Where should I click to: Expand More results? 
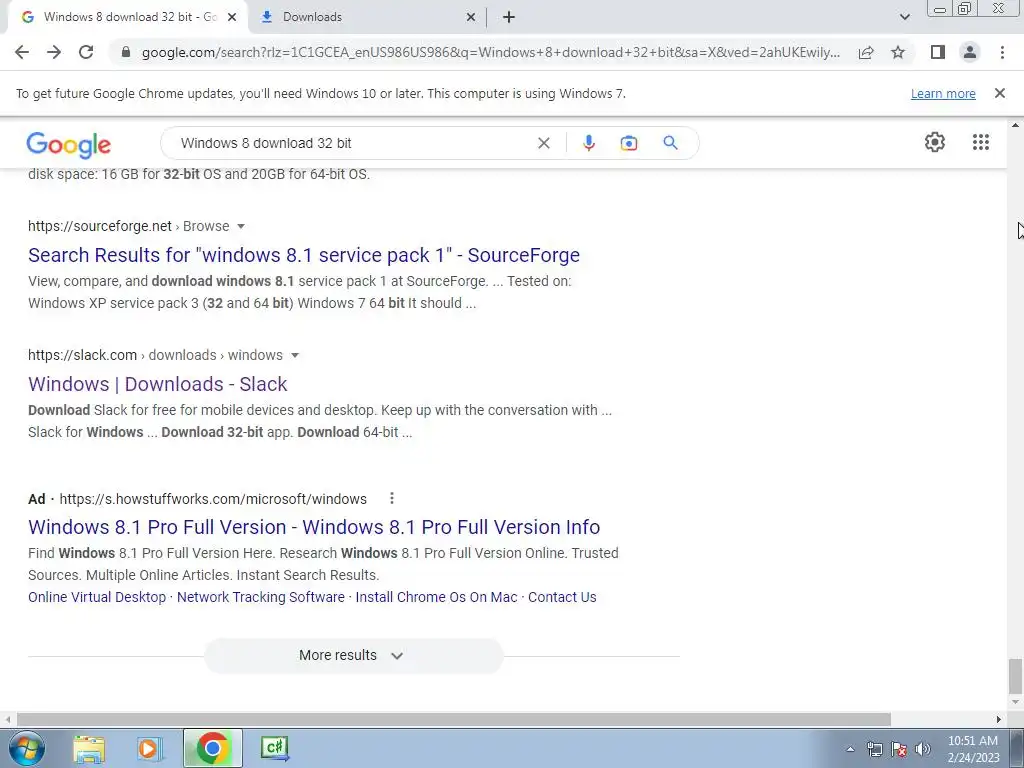353,656
